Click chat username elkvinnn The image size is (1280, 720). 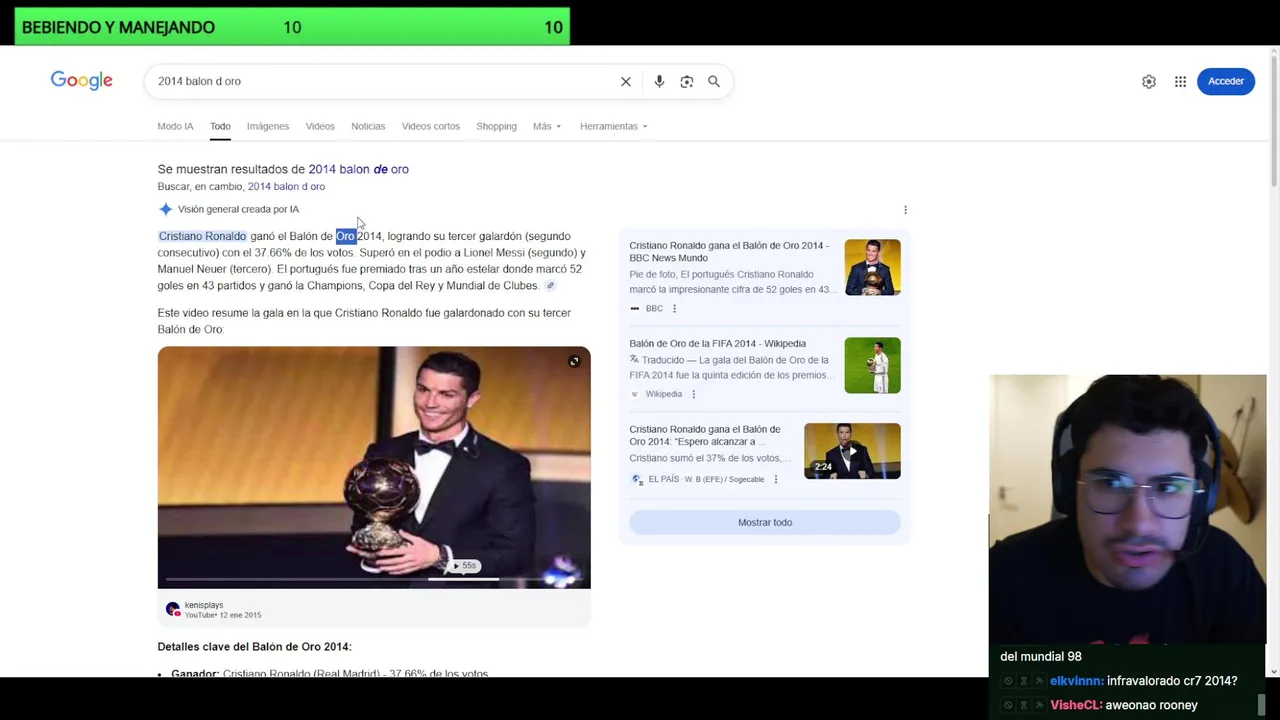click(1076, 681)
